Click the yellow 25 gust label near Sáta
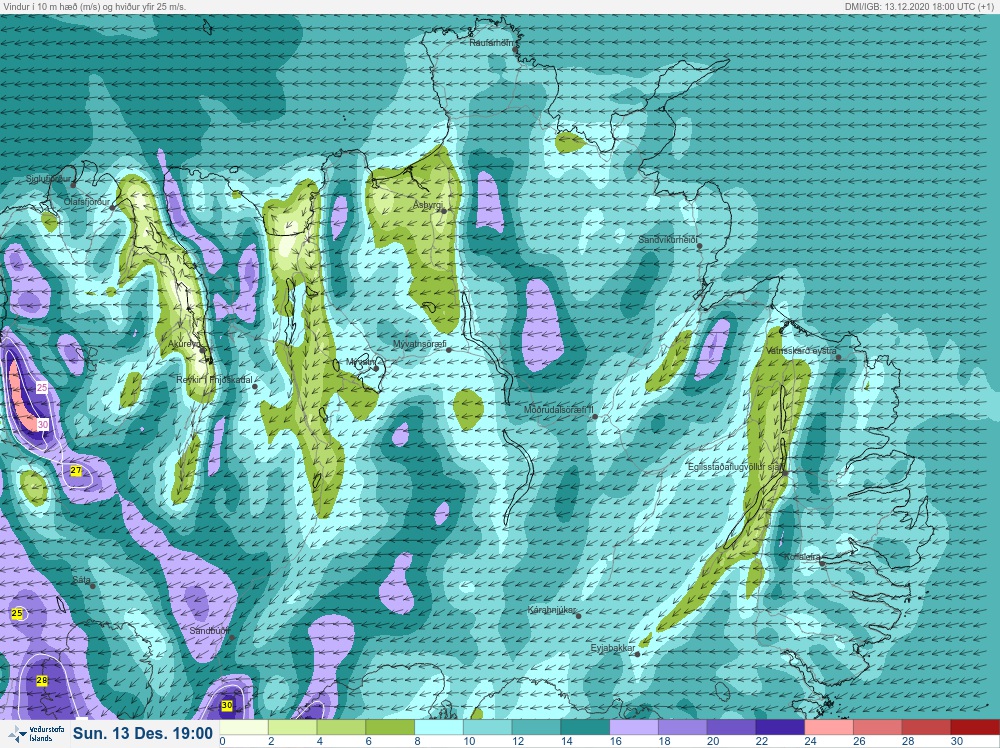 (17, 613)
